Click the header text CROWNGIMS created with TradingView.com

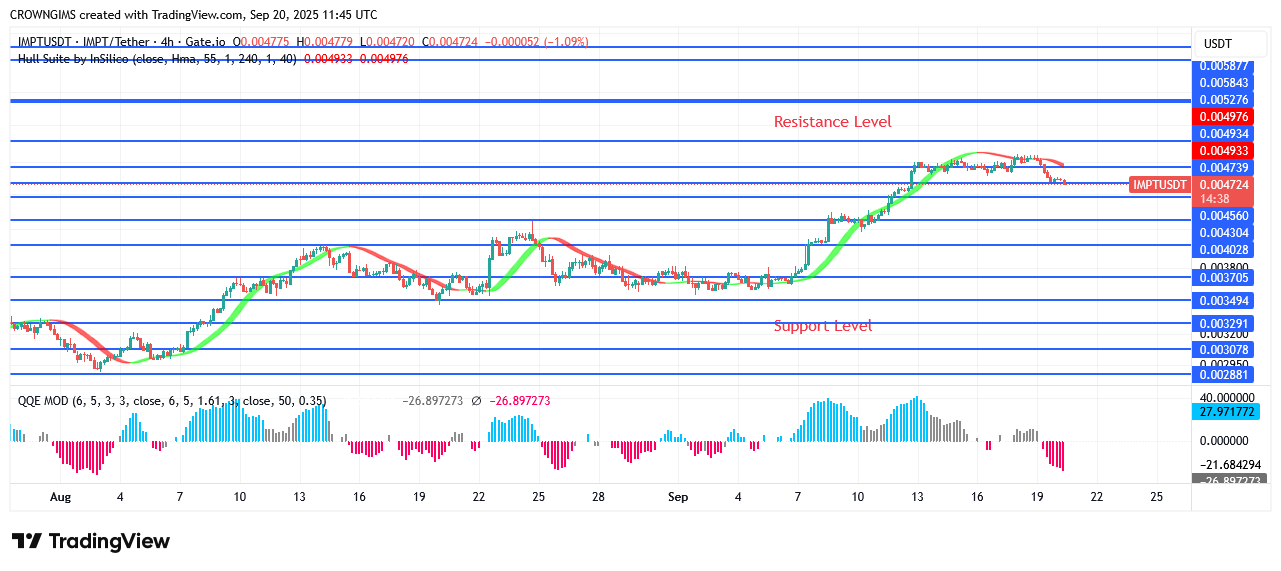[194, 15]
